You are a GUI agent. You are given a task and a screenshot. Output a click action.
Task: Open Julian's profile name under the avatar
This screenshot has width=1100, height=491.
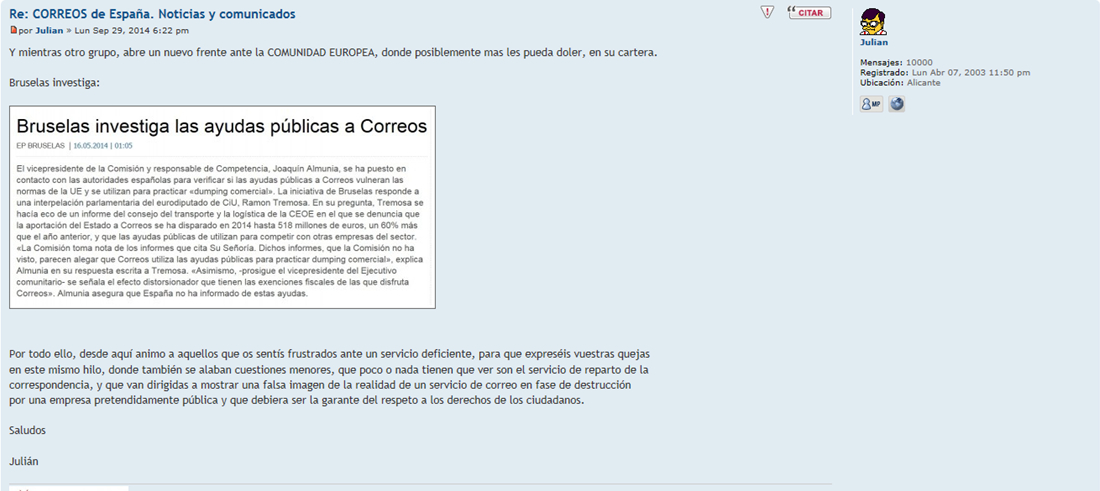874,42
